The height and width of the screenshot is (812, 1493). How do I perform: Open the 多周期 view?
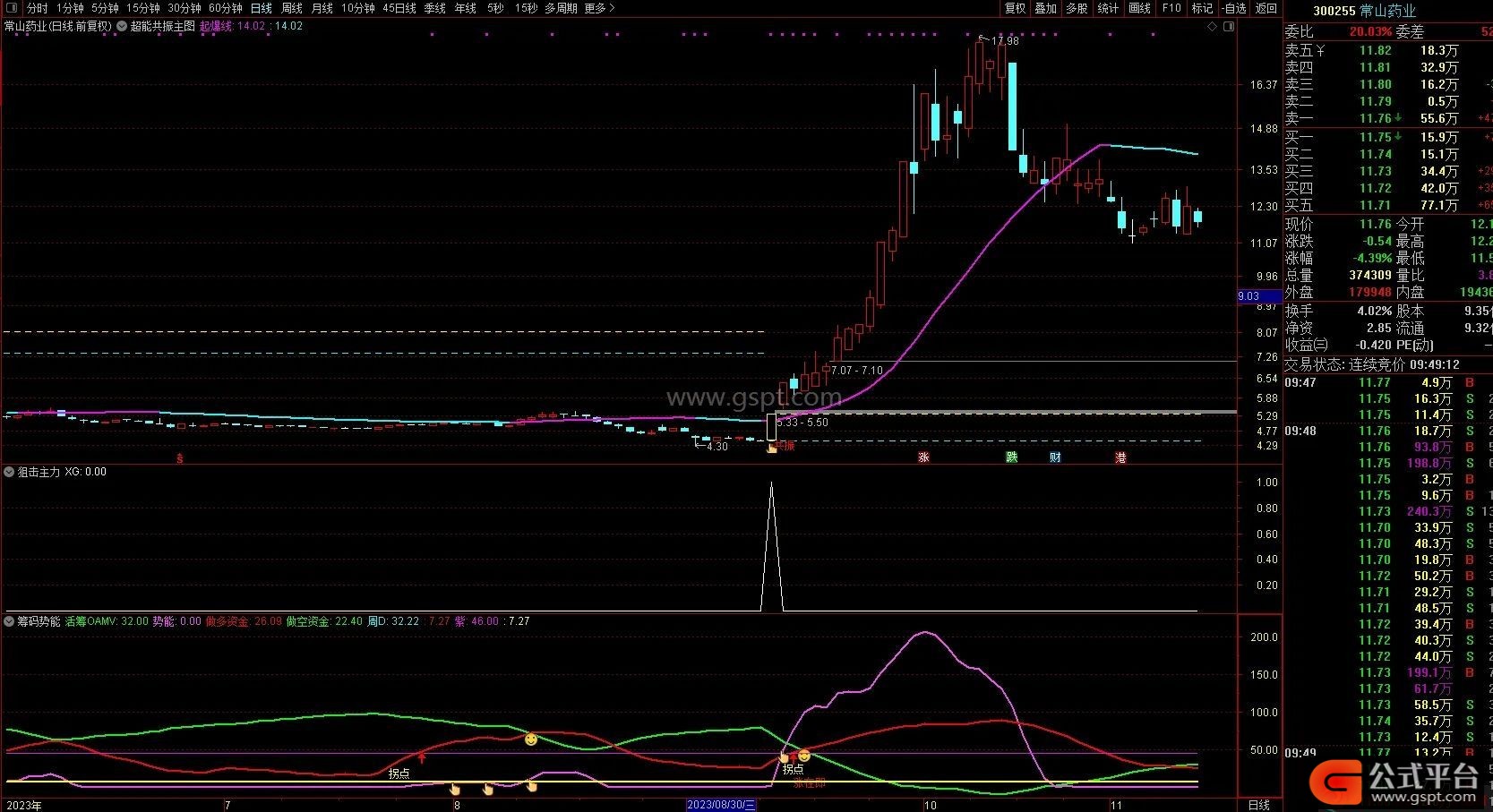[x=561, y=8]
